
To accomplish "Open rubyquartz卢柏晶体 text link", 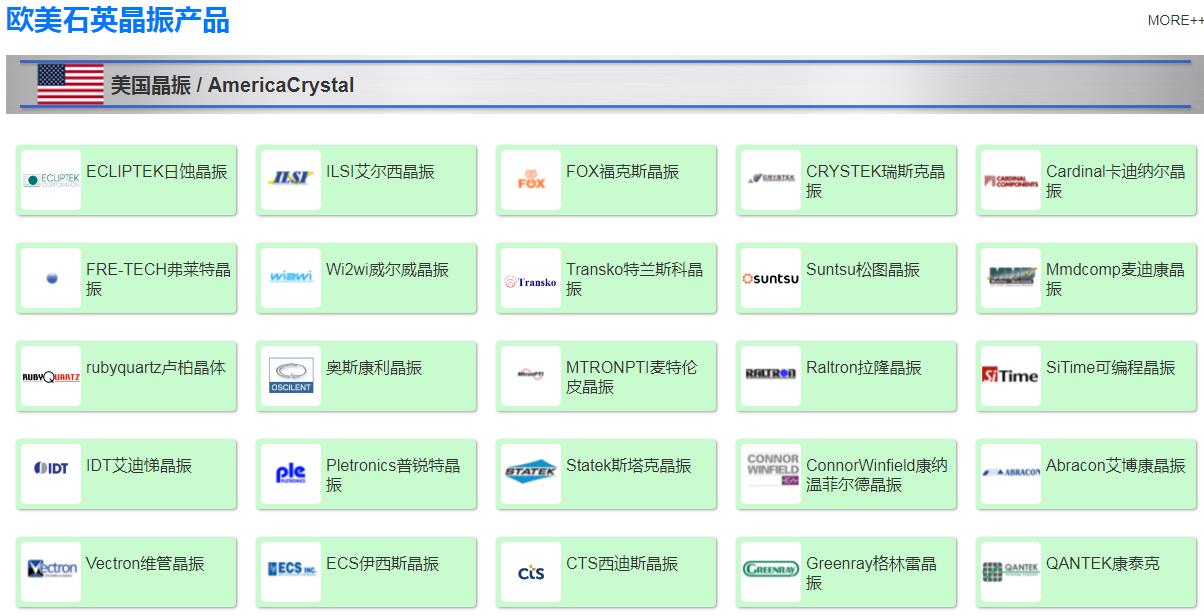I will (x=156, y=368).
